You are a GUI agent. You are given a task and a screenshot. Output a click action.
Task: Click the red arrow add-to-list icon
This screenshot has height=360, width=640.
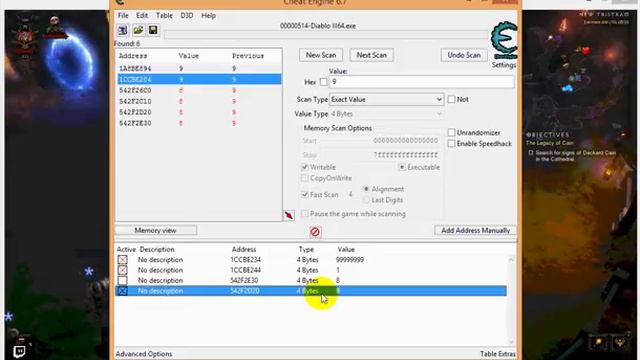pyautogui.click(x=289, y=215)
